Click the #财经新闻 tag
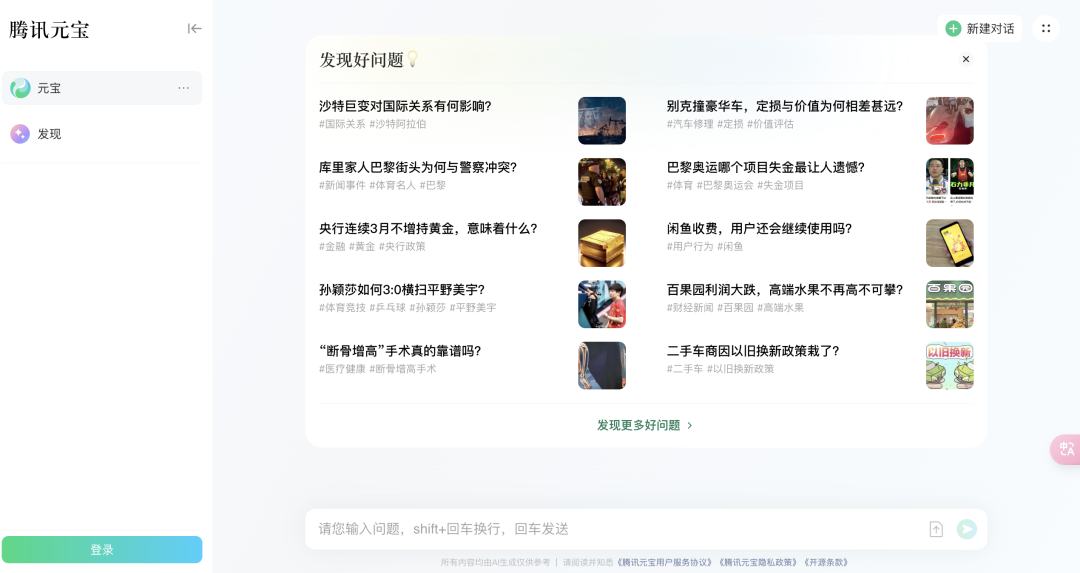 click(690, 308)
